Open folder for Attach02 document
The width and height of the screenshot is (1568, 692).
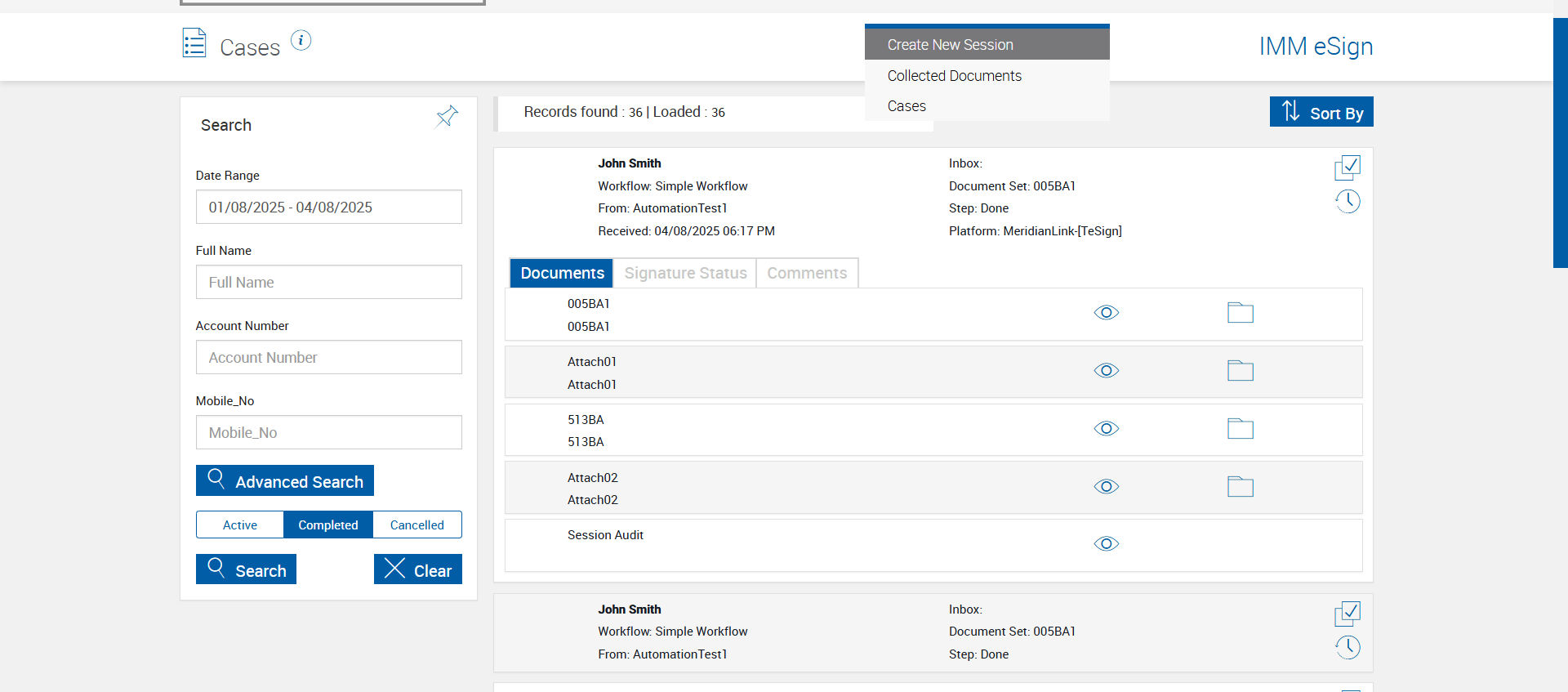pyautogui.click(x=1240, y=487)
